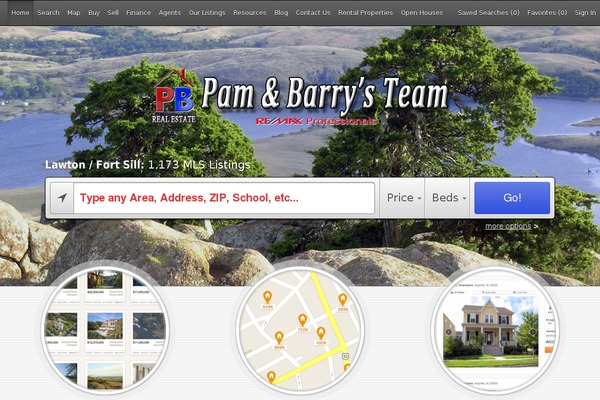Image resolution: width=600 pixels, height=400 pixels.
Task: Open Favorites (0)
Action: point(547,13)
